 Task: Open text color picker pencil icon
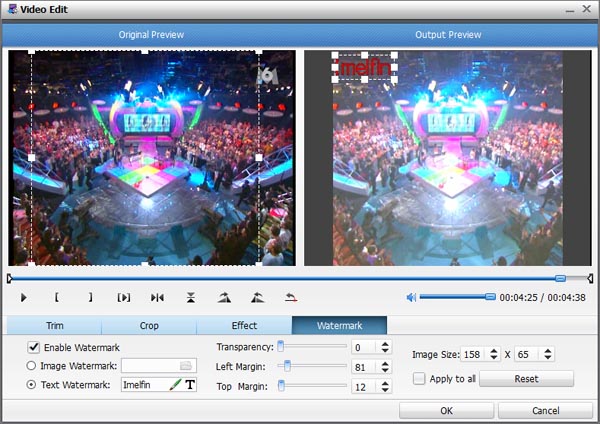(175, 385)
